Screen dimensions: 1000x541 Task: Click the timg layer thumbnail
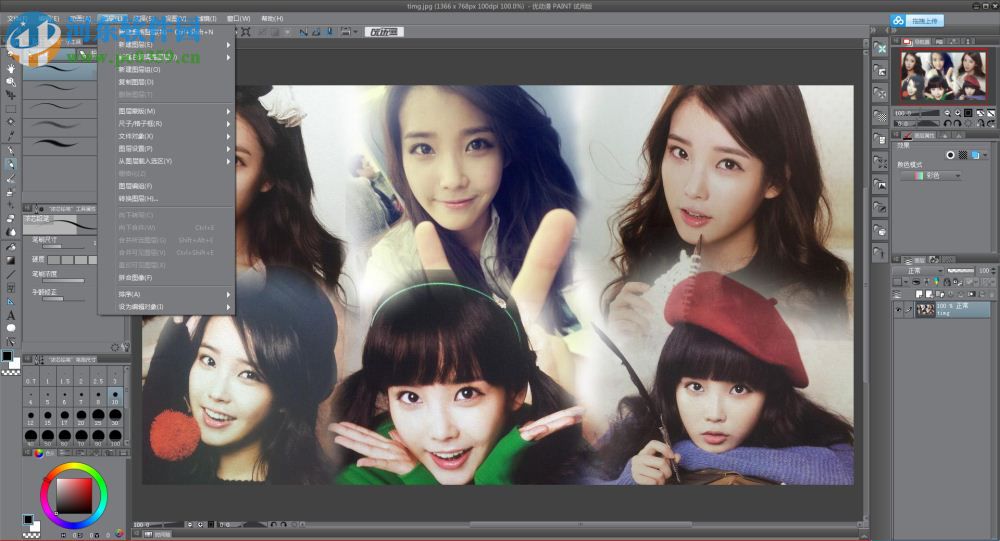click(925, 309)
